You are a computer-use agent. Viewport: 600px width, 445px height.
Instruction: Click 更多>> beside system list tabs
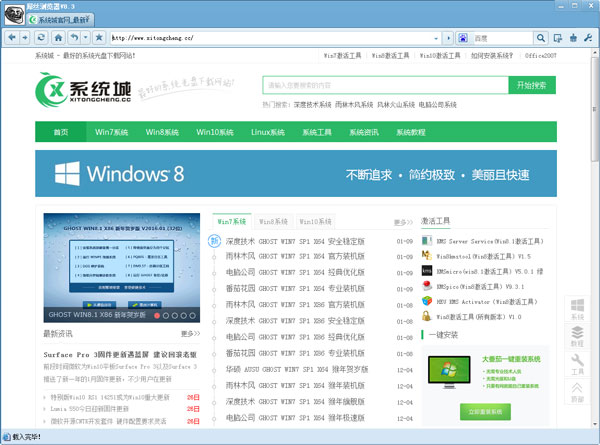coord(403,222)
